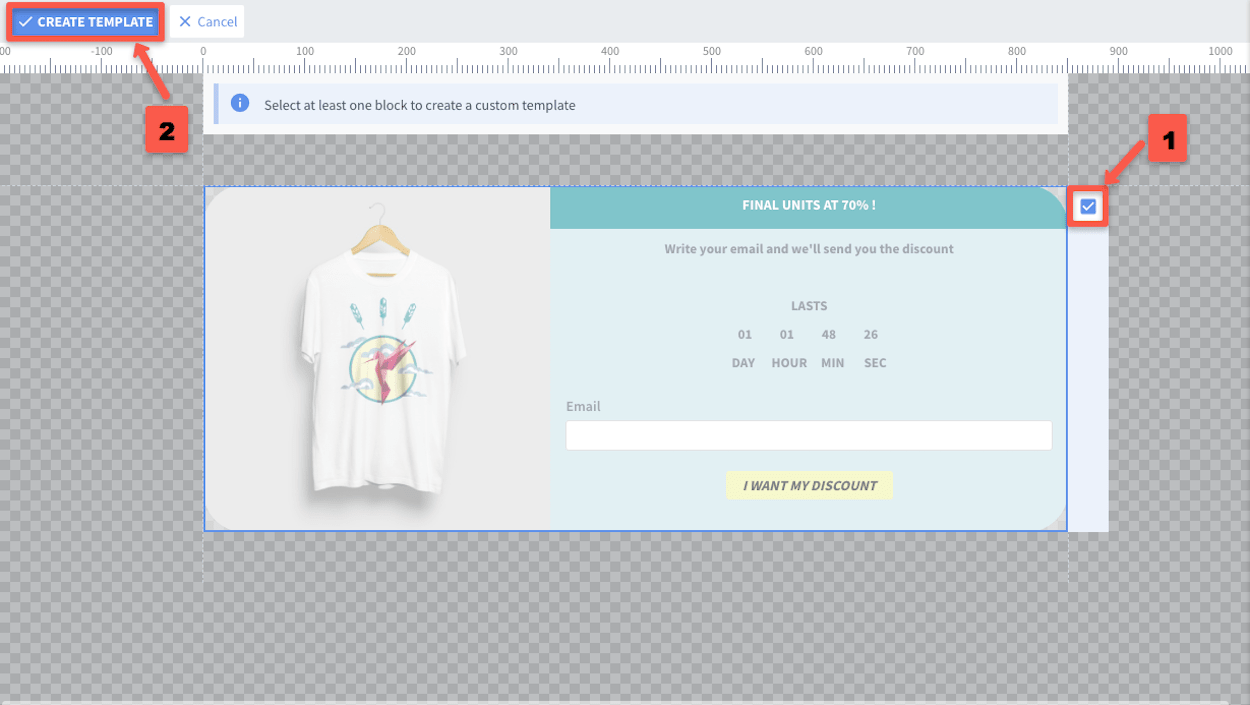Screen dimensions: 1250x705
Task: Click the red number 2 annotation badge
Action: 167,130
